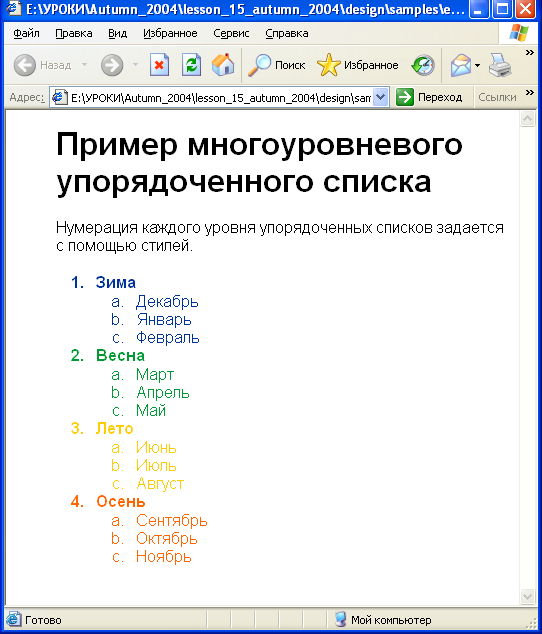The height and width of the screenshot is (634, 542).
Task: Click the Mail envelope icon
Action: click(x=461, y=65)
